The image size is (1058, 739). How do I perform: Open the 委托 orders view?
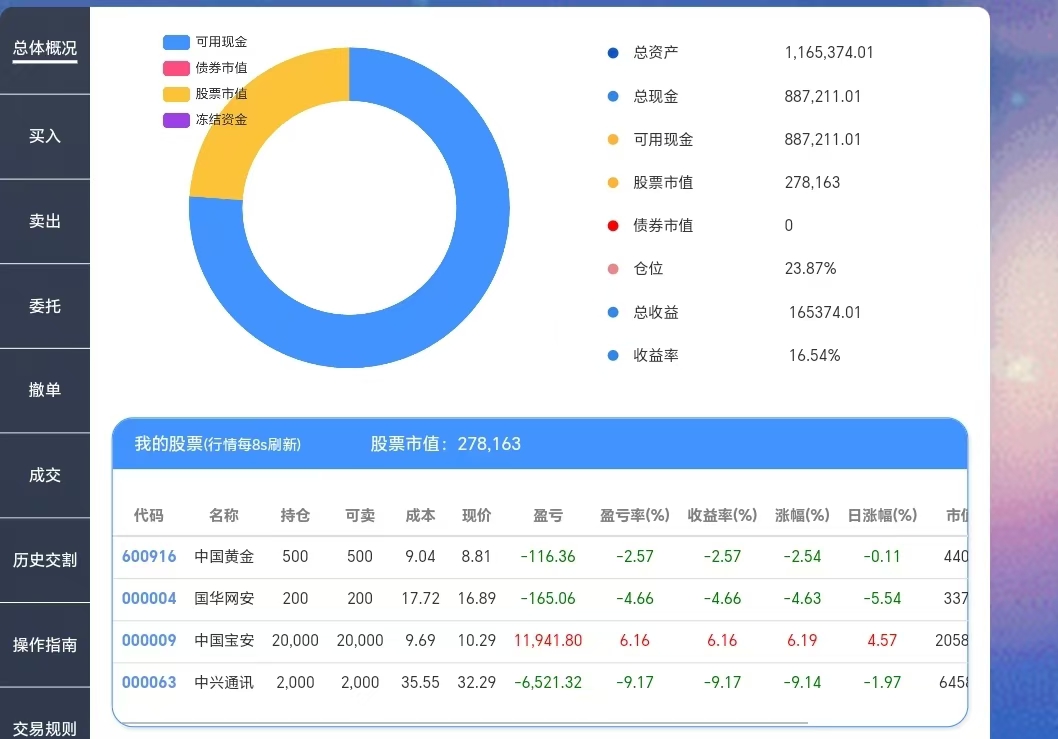click(44, 305)
